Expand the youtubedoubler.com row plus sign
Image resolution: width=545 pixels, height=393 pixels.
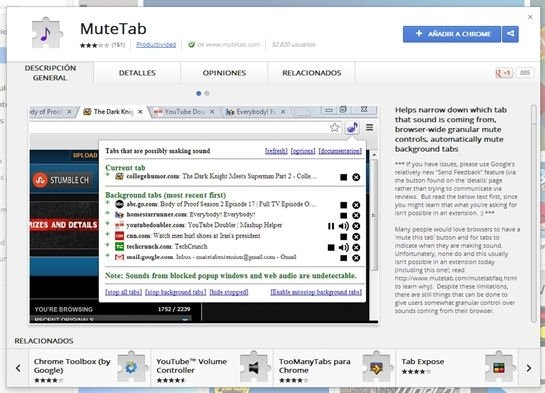click(108, 223)
